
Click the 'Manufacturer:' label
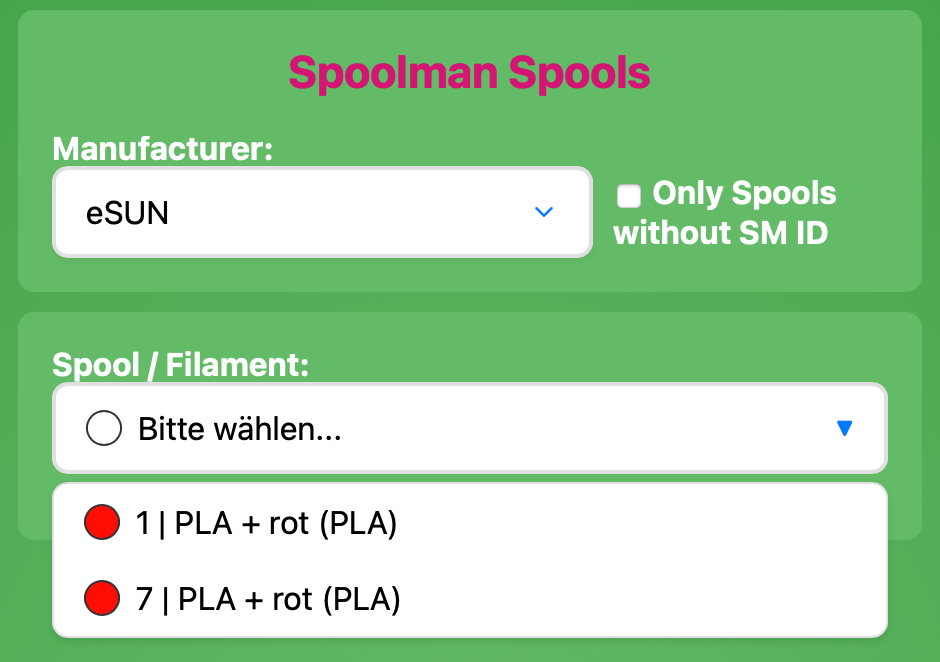pyautogui.click(x=163, y=149)
